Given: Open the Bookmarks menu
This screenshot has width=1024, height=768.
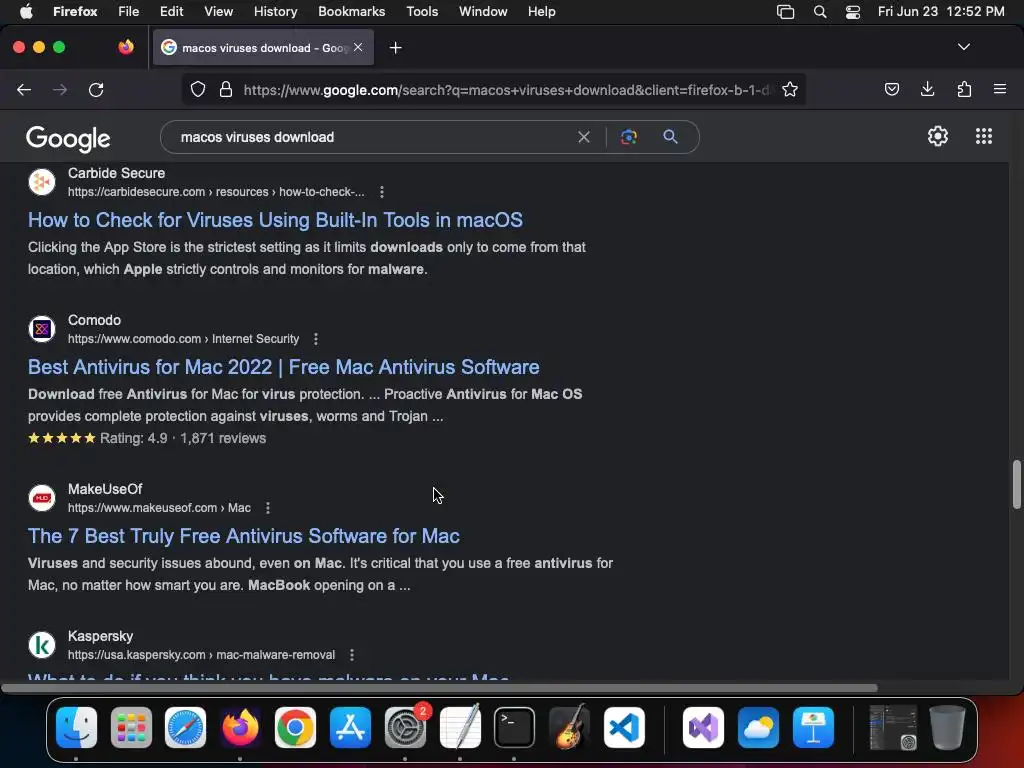Looking at the screenshot, I should [351, 12].
